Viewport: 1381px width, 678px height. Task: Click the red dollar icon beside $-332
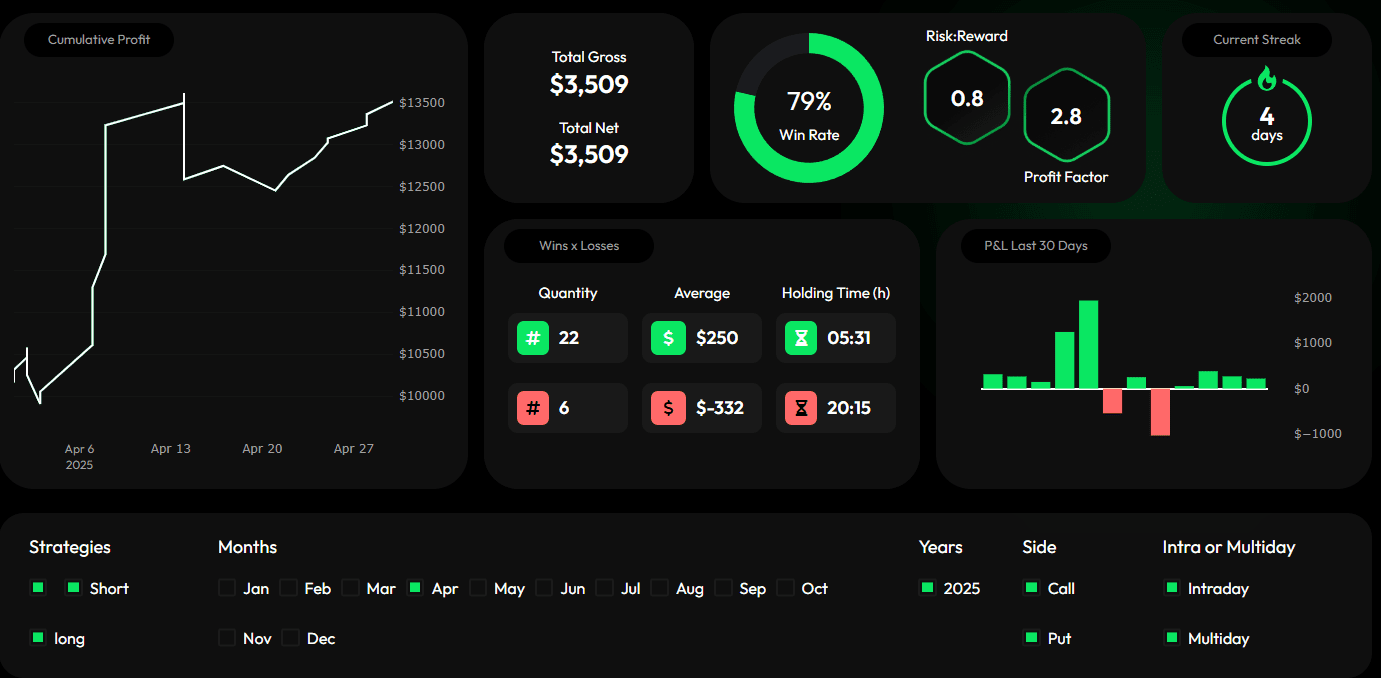tap(668, 408)
